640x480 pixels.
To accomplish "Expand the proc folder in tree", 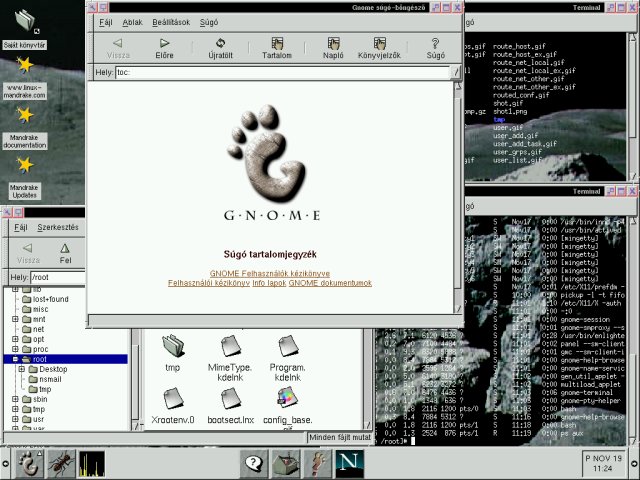I will tap(15, 349).
